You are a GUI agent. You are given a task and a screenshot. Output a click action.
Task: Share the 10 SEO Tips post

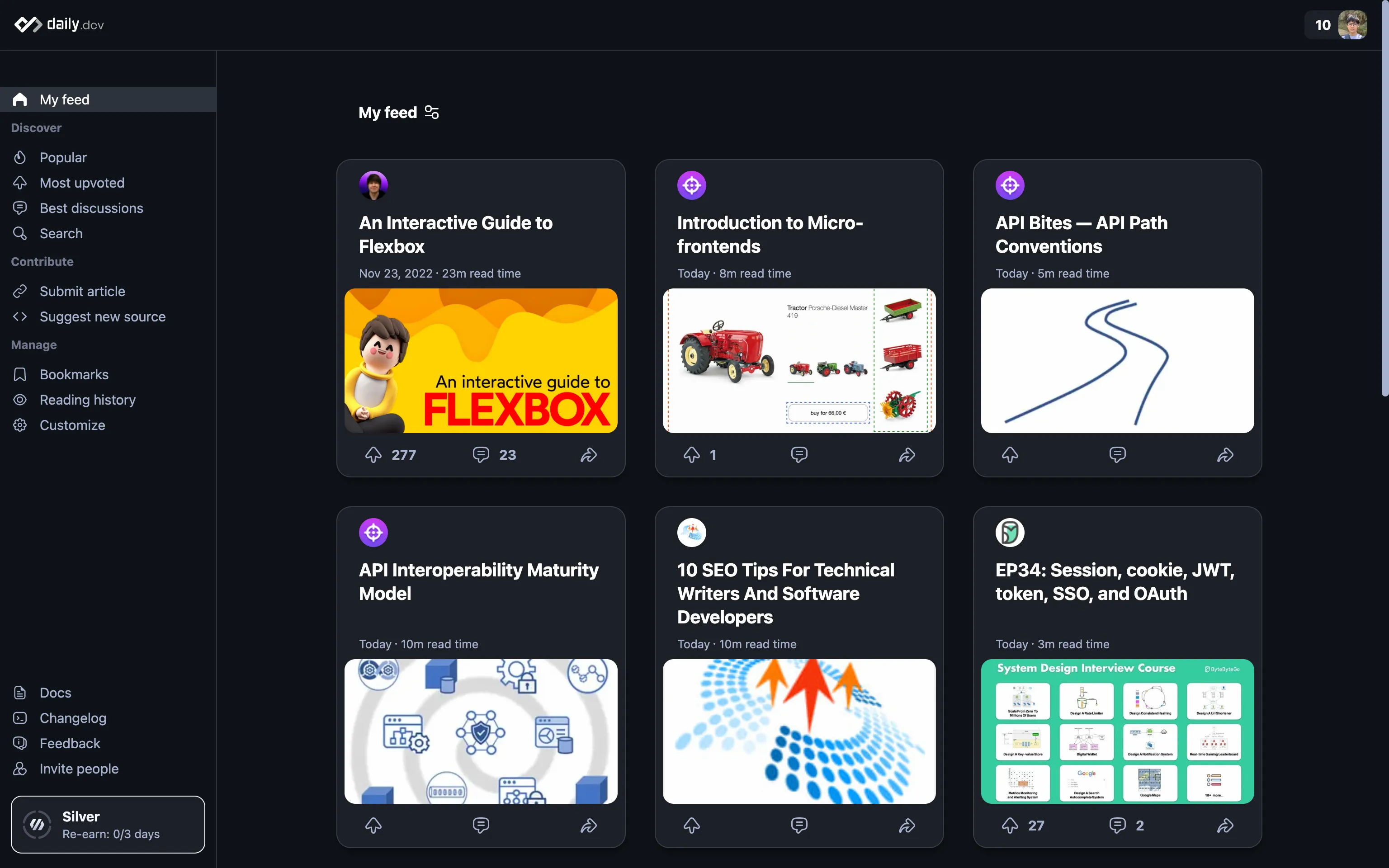click(907, 825)
